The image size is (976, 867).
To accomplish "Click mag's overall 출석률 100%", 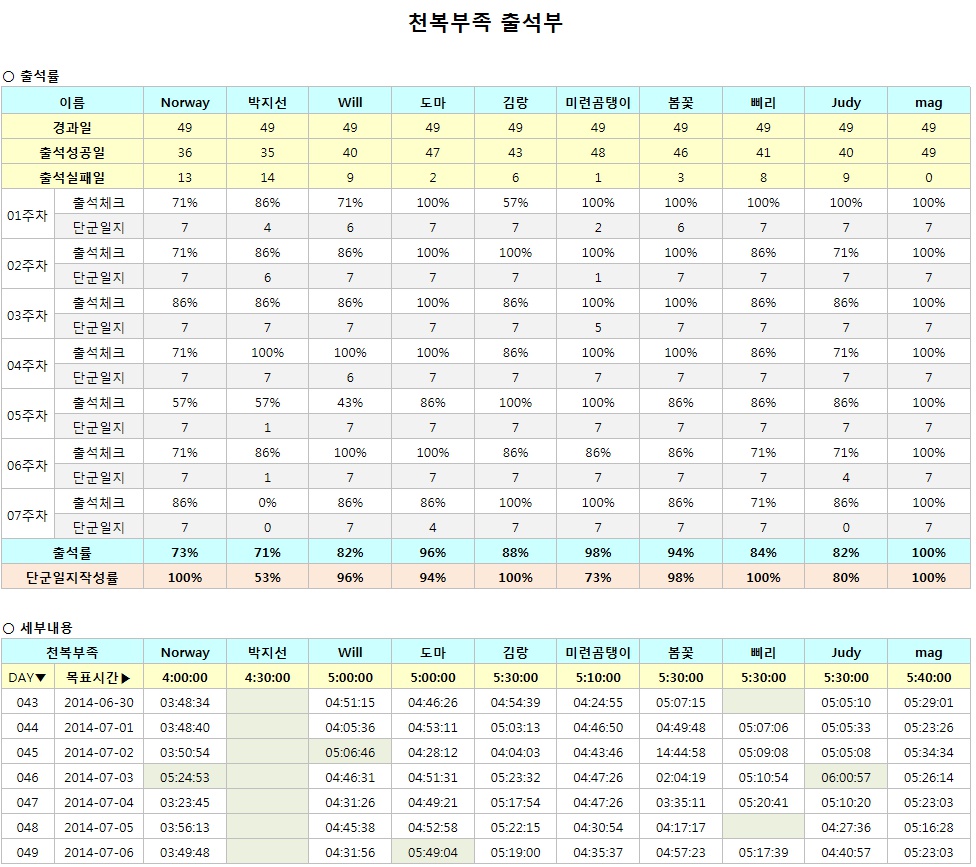I will (929, 552).
